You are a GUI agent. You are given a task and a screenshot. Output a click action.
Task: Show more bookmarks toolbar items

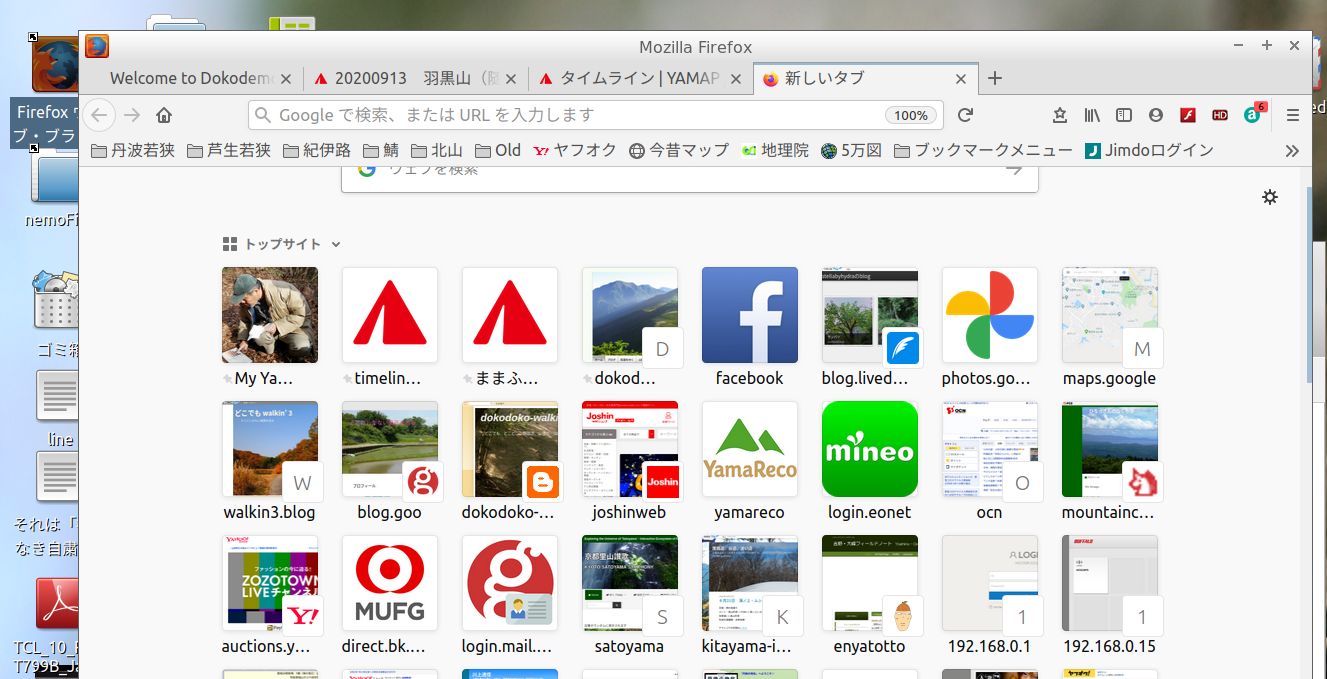click(1292, 151)
